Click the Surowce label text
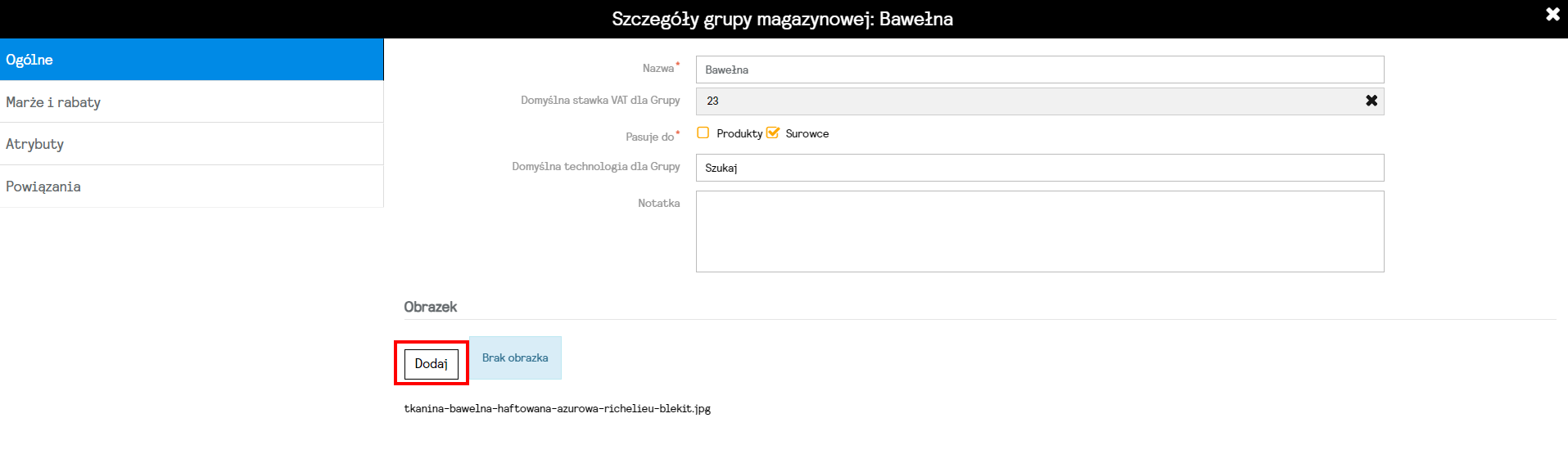The image size is (1568, 454). click(807, 133)
